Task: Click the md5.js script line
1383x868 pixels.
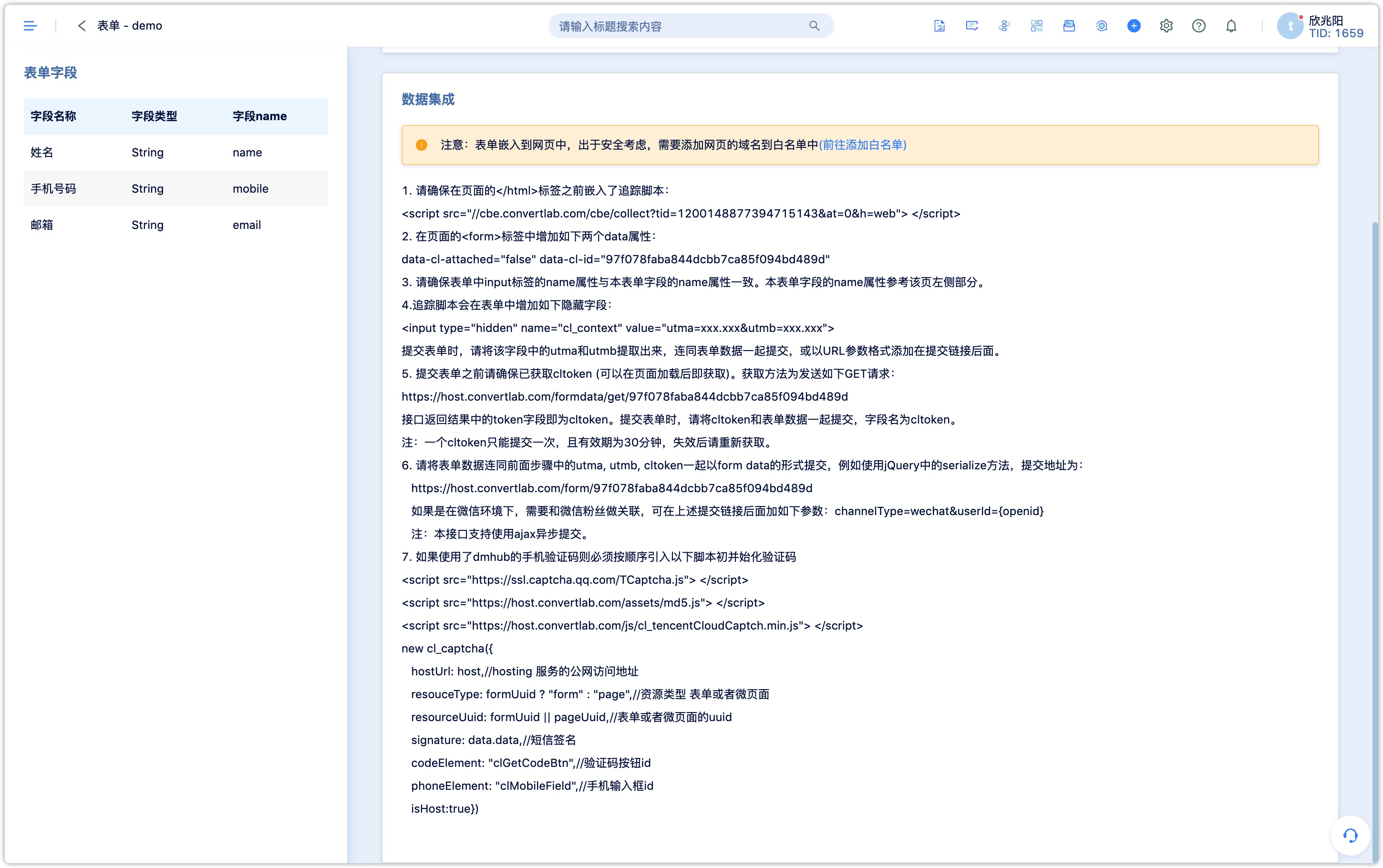Action: point(583,602)
